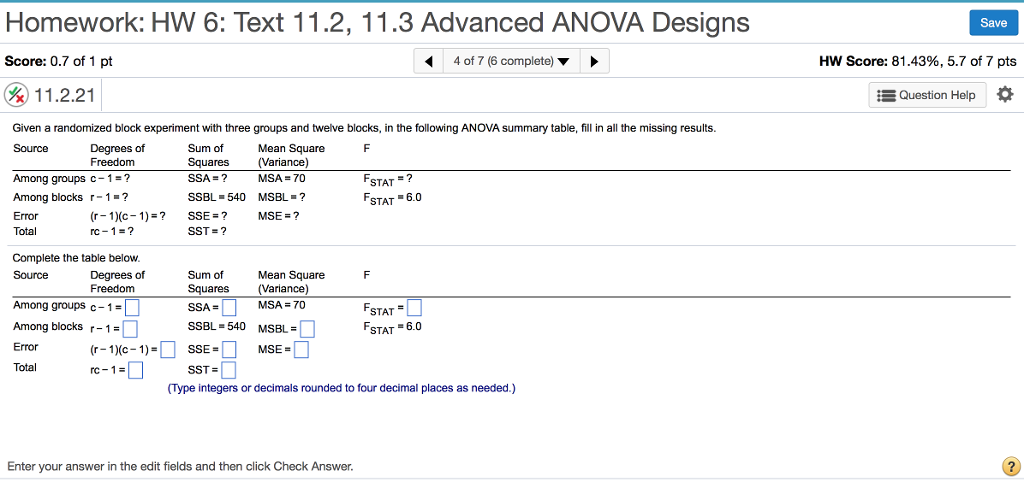Viewport: 1024px width, 482px height.
Task: Click partial-credit status icon beside 11.2.21
Action: (x=16, y=95)
